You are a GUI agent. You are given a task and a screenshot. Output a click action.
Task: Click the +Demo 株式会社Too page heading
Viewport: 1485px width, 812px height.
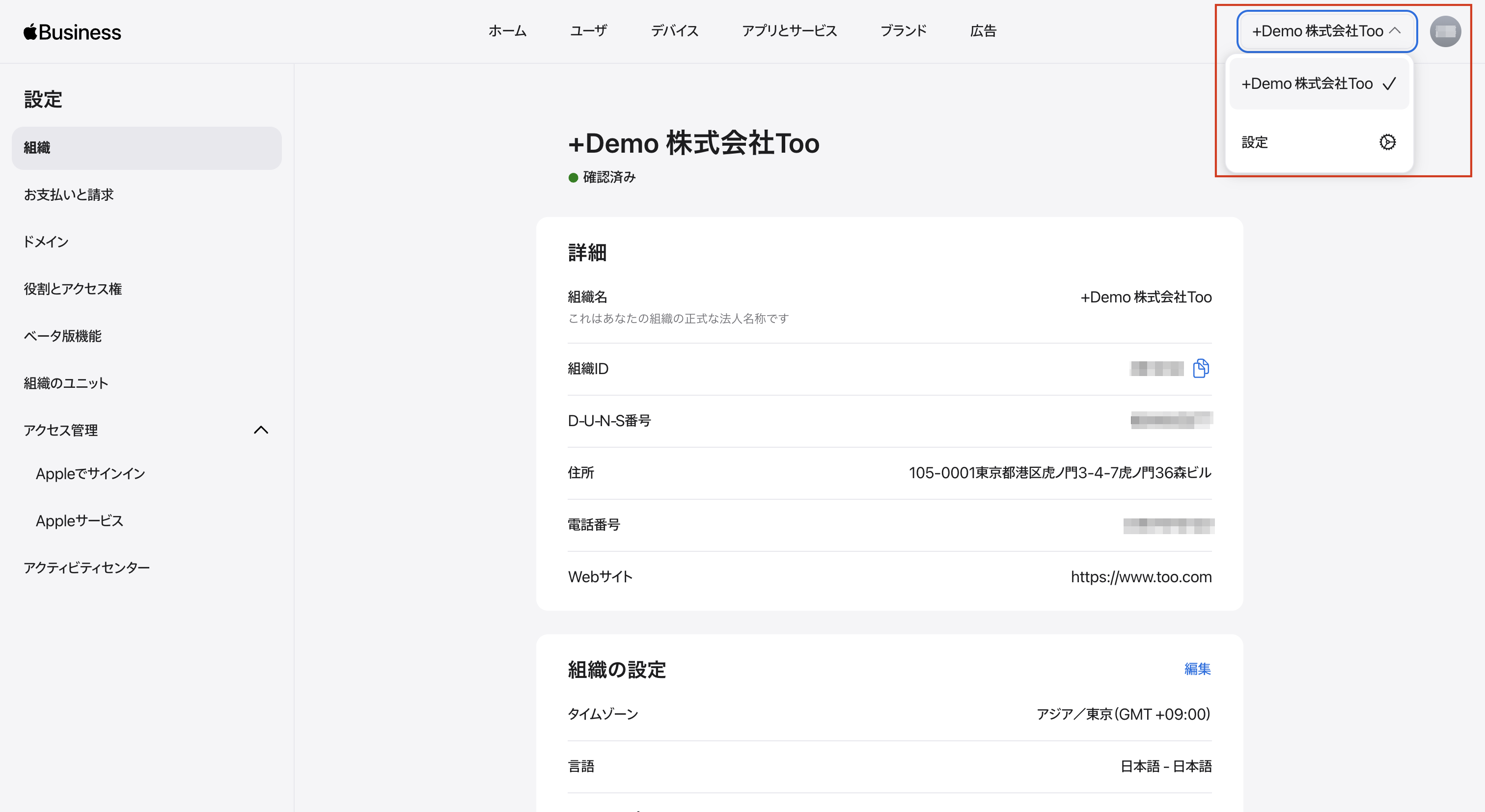click(x=693, y=143)
